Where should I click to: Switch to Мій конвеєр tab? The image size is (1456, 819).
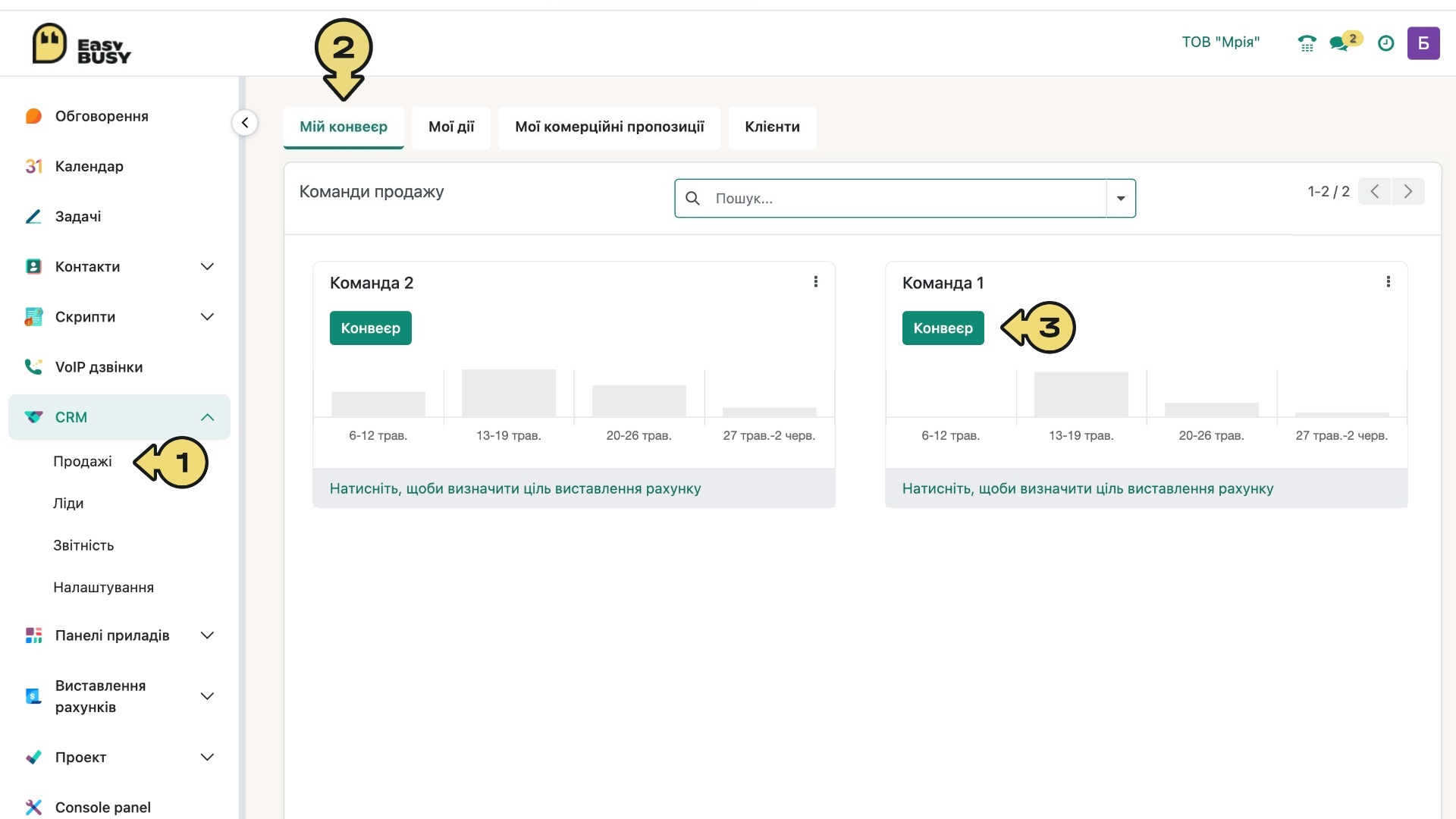pos(344,127)
